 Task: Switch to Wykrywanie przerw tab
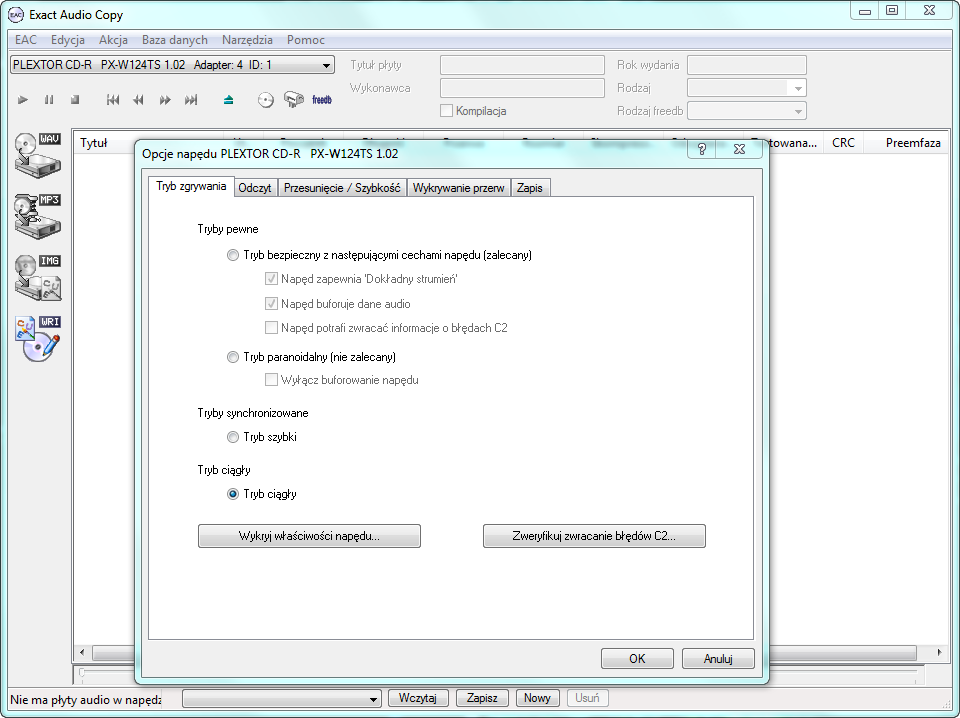click(459, 188)
